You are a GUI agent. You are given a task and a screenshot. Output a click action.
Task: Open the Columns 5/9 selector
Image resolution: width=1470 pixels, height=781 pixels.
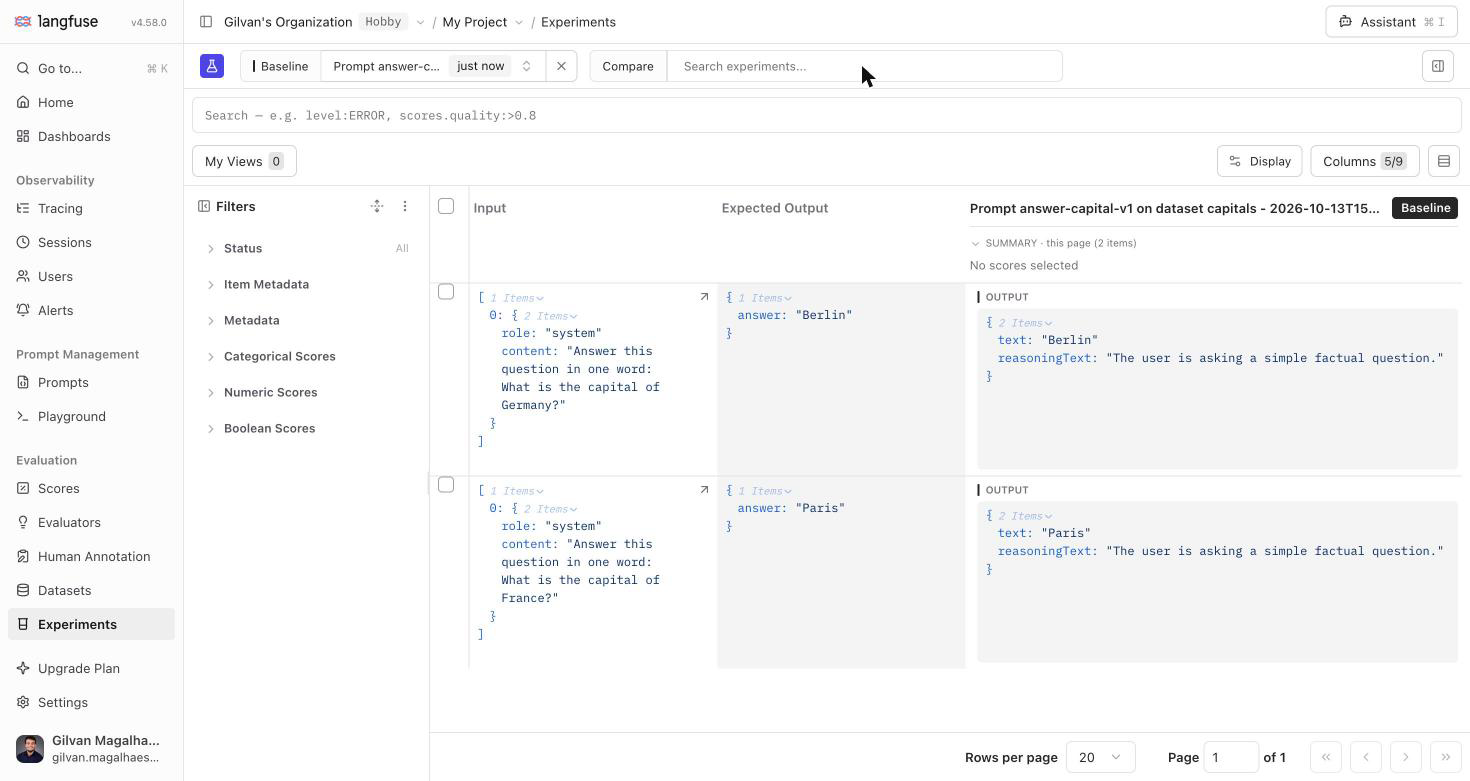[x=1364, y=161]
